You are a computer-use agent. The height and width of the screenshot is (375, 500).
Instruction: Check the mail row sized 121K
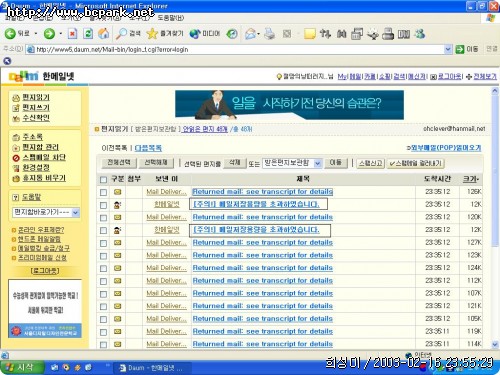point(103,307)
